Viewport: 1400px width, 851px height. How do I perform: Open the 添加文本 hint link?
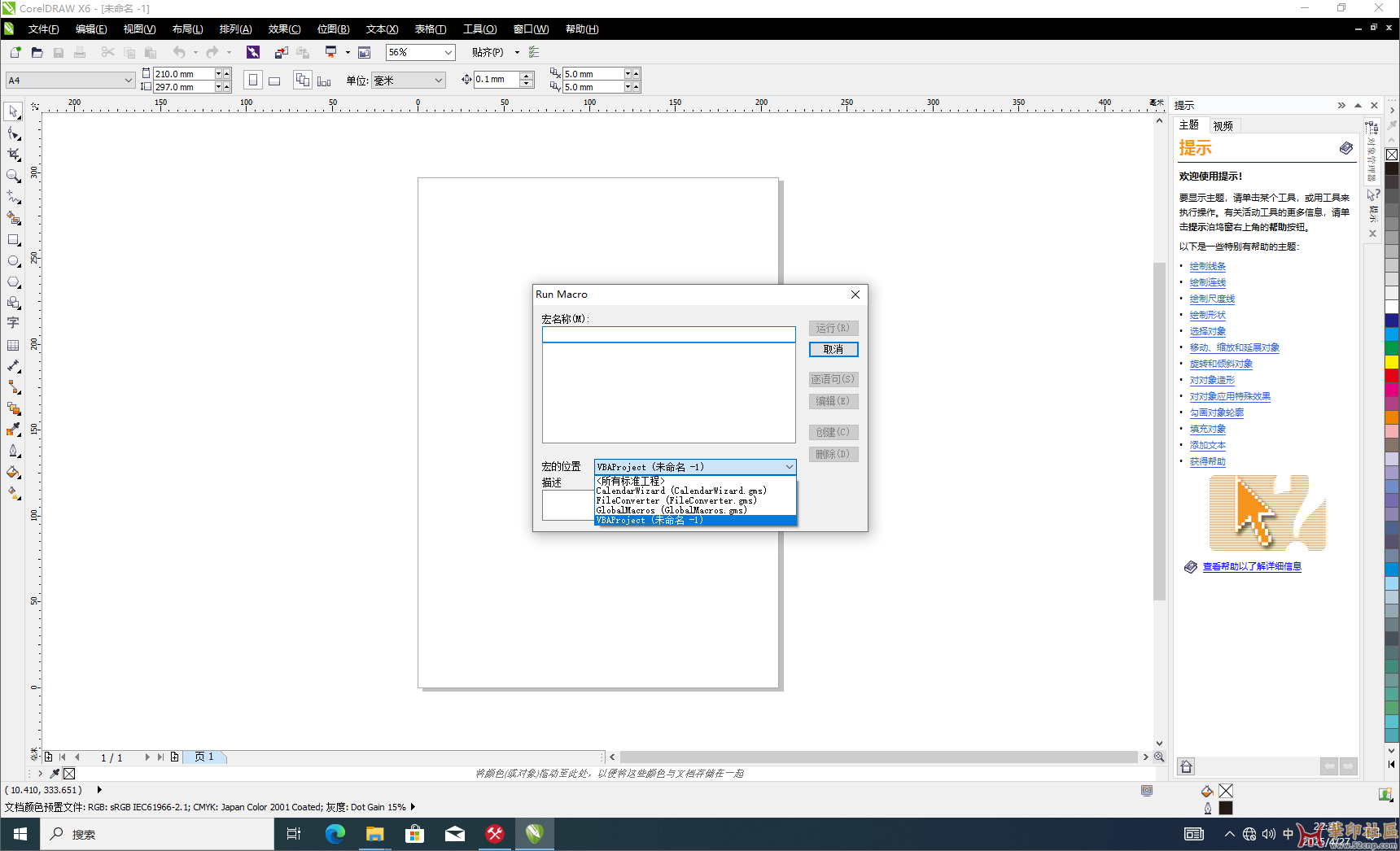(1207, 445)
